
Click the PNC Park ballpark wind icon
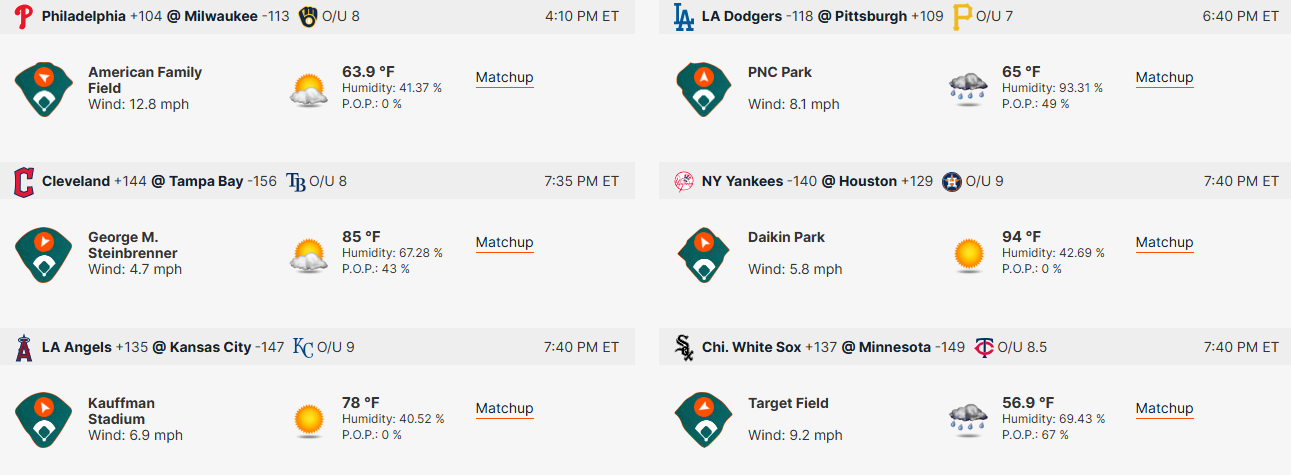[704, 89]
